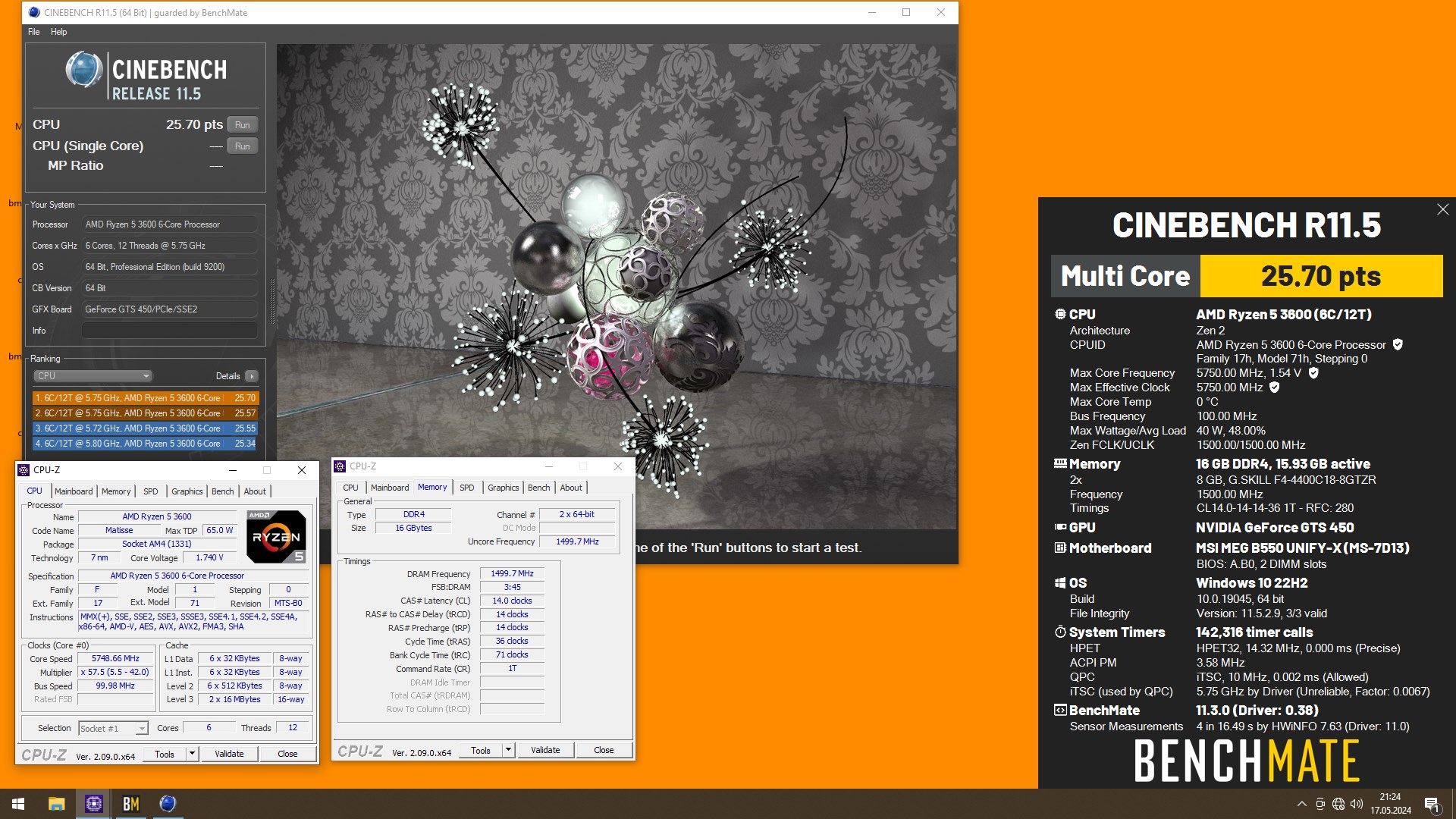Viewport: 1456px width, 819px height.
Task: Click shield icon next to CPUID processor name
Action: pos(1398,344)
